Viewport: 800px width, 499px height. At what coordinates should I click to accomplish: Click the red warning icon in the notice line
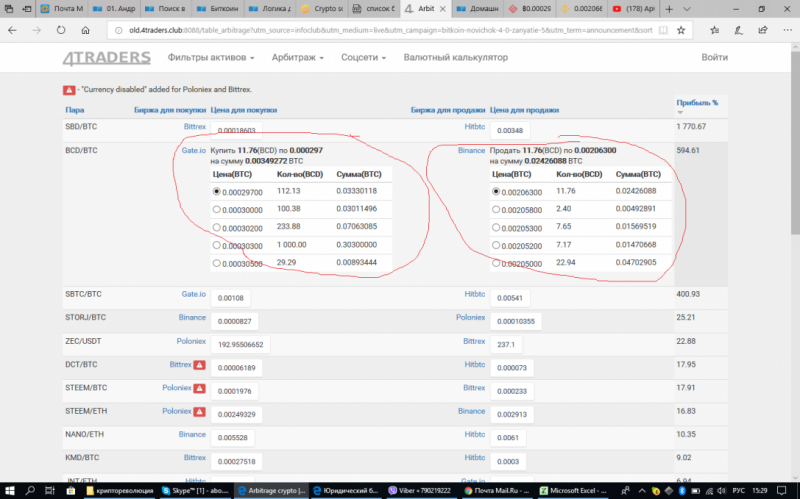point(69,90)
